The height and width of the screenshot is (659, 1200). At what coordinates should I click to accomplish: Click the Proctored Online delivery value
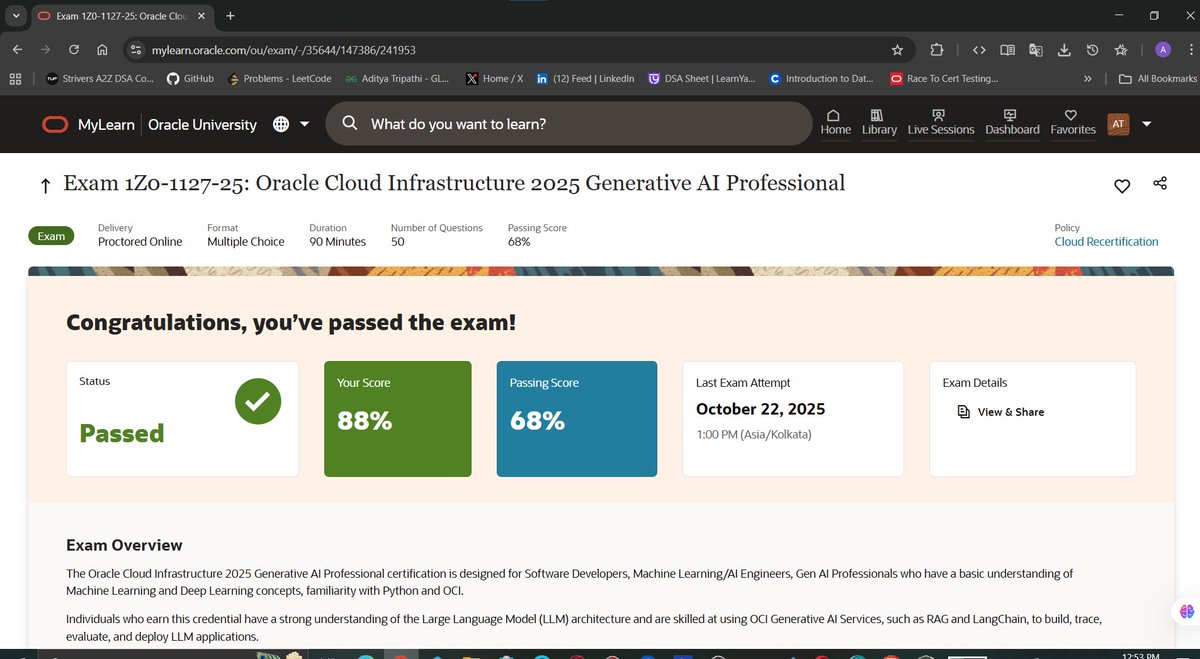pos(140,241)
